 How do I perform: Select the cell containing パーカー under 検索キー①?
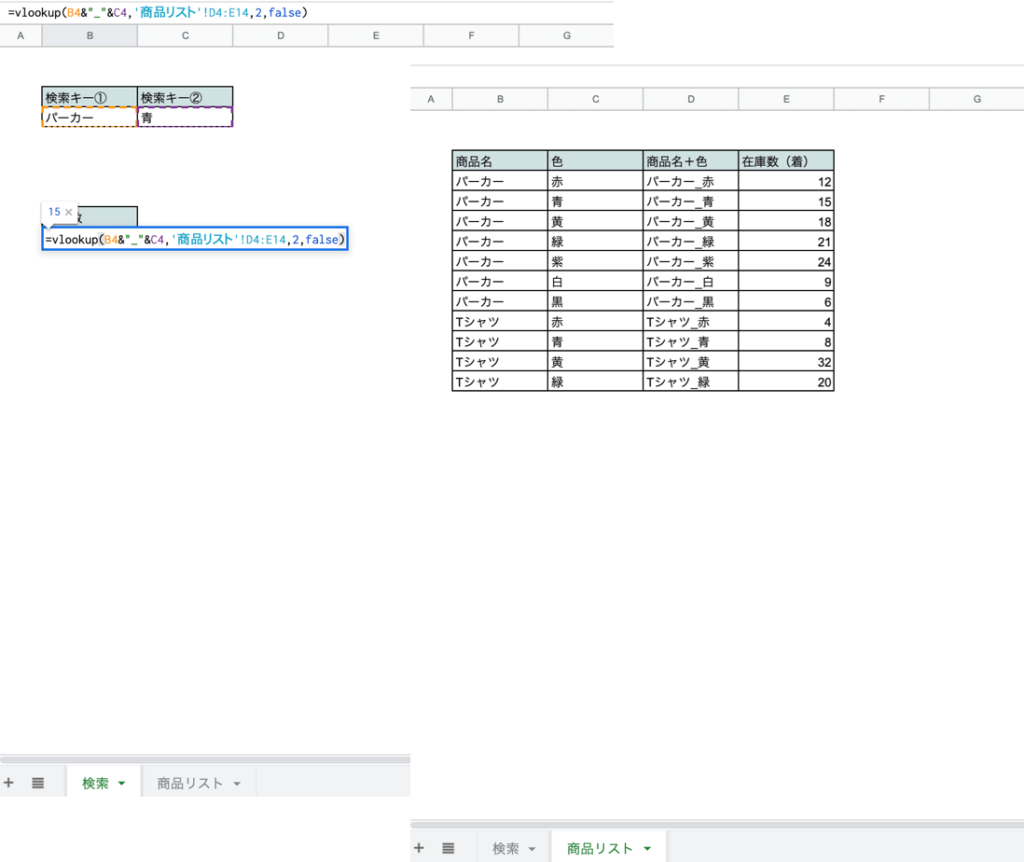[89, 117]
